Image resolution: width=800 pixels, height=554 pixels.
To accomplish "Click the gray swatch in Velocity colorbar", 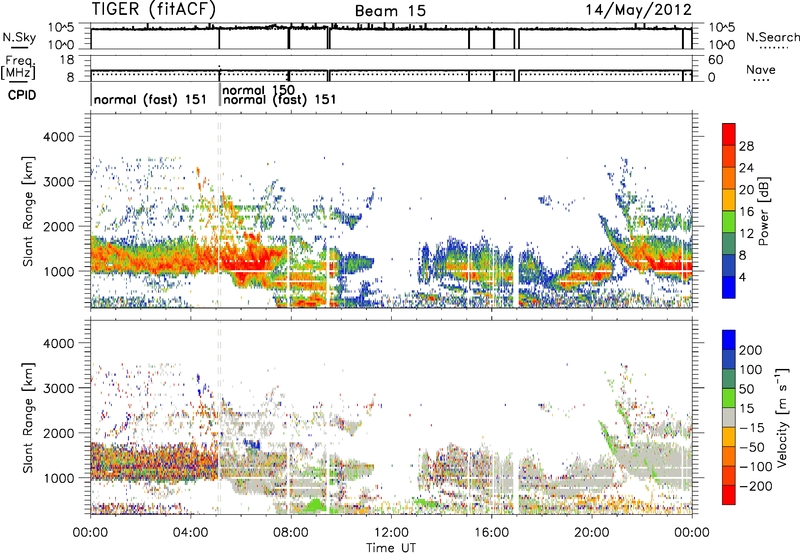I will 729,417.
